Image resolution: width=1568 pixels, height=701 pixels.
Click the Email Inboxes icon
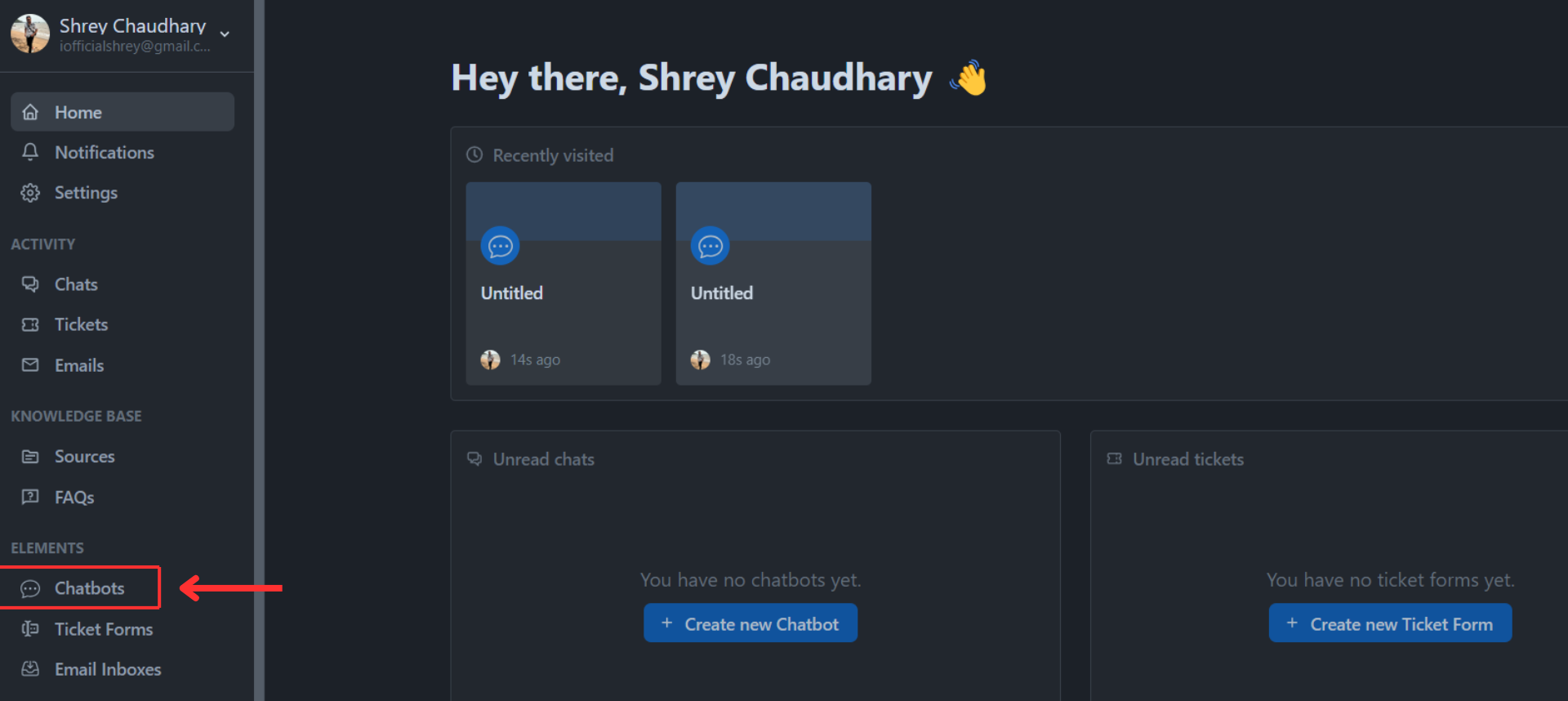[30, 668]
